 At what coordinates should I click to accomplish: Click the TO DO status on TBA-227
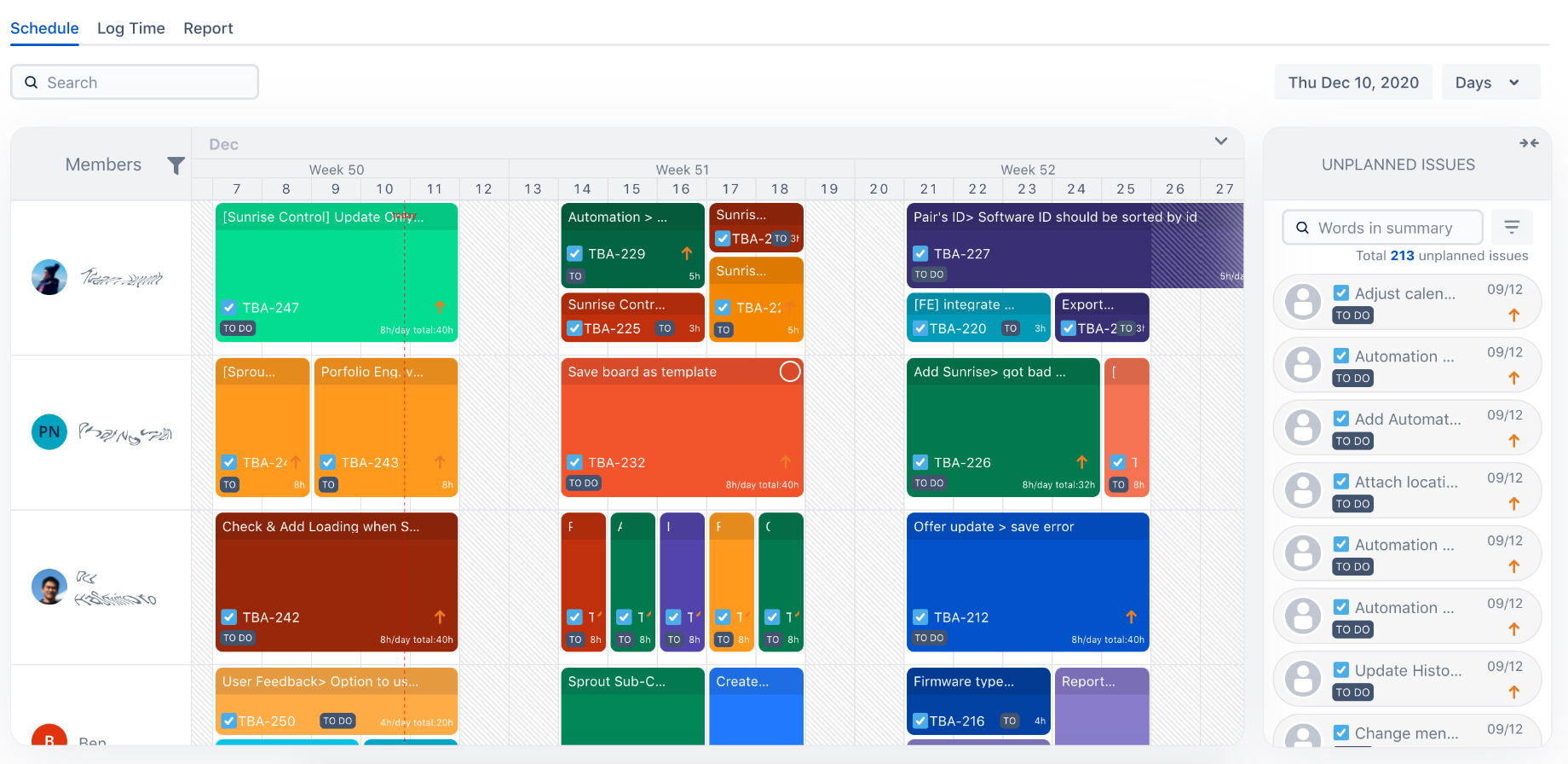tap(929, 275)
